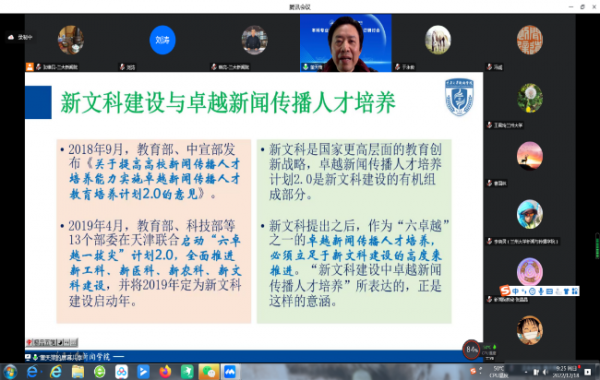
Task: Select the blue-hooded person avatar tile
Action: [530, 214]
